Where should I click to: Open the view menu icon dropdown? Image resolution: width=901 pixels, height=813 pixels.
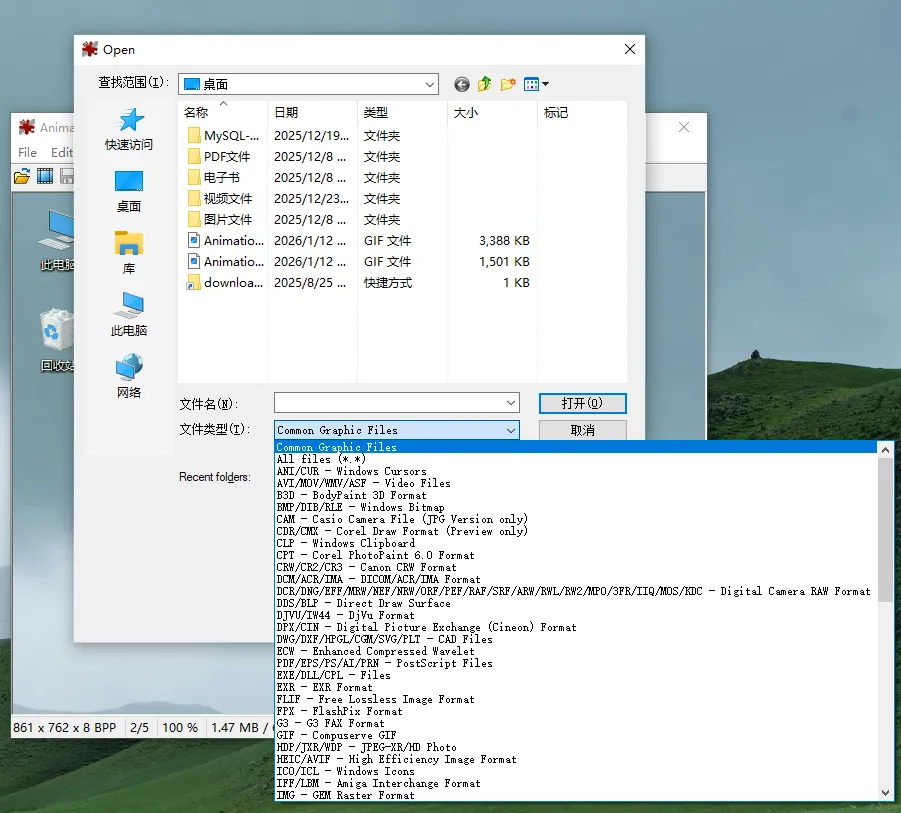[x=537, y=84]
